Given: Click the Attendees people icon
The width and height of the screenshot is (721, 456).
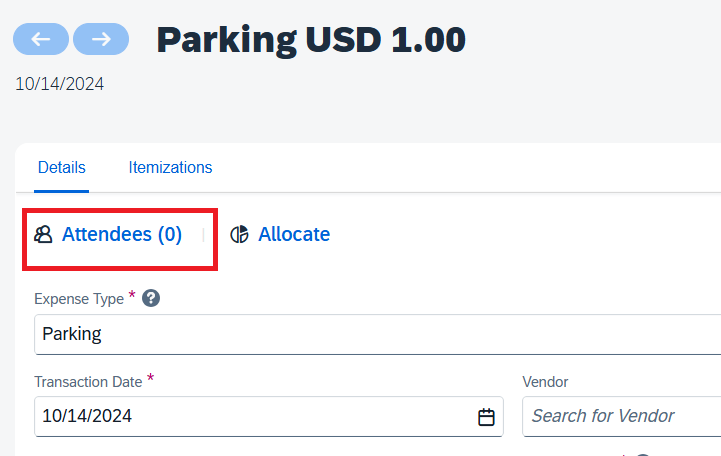Looking at the screenshot, I should (43, 235).
